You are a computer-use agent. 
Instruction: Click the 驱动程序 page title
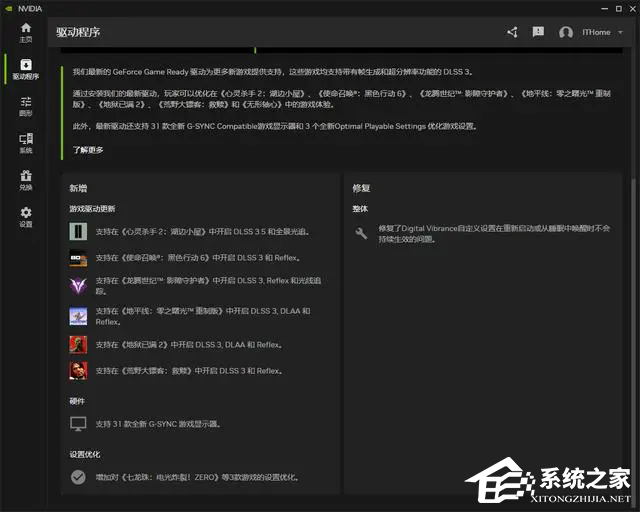tap(78, 32)
